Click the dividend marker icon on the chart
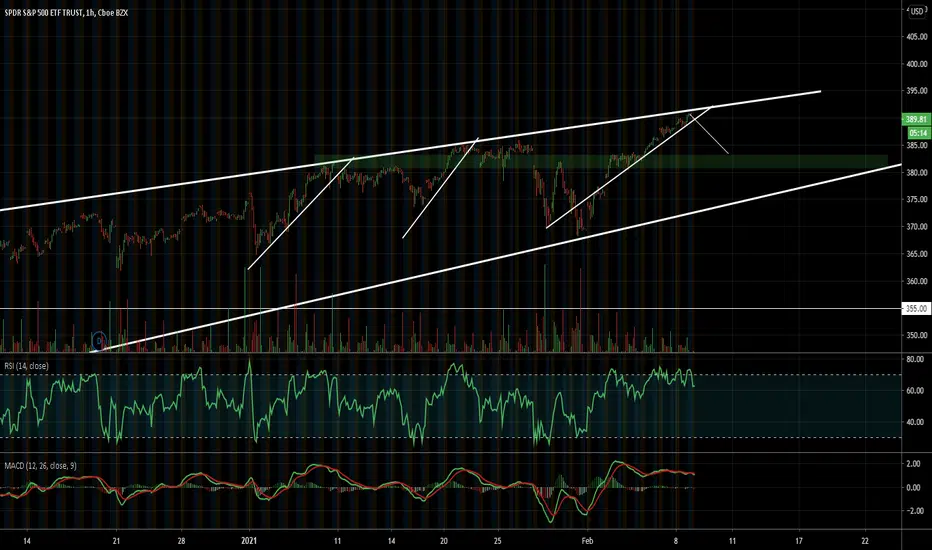The height and width of the screenshot is (550, 932). pyautogui.click(x=99, y=340)
